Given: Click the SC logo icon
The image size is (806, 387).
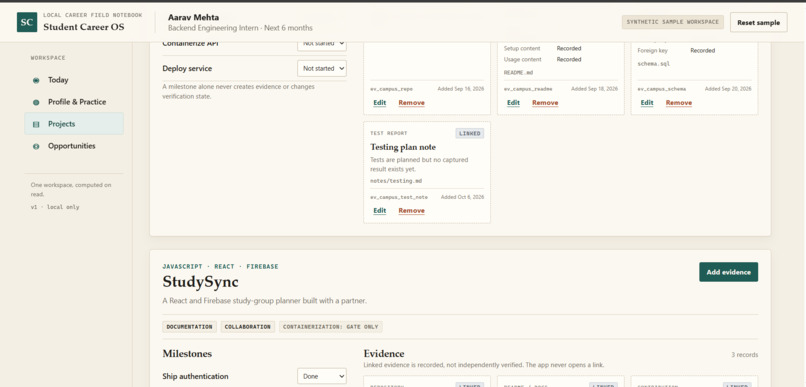Looking at the screenshot, I should click(27, 22).
